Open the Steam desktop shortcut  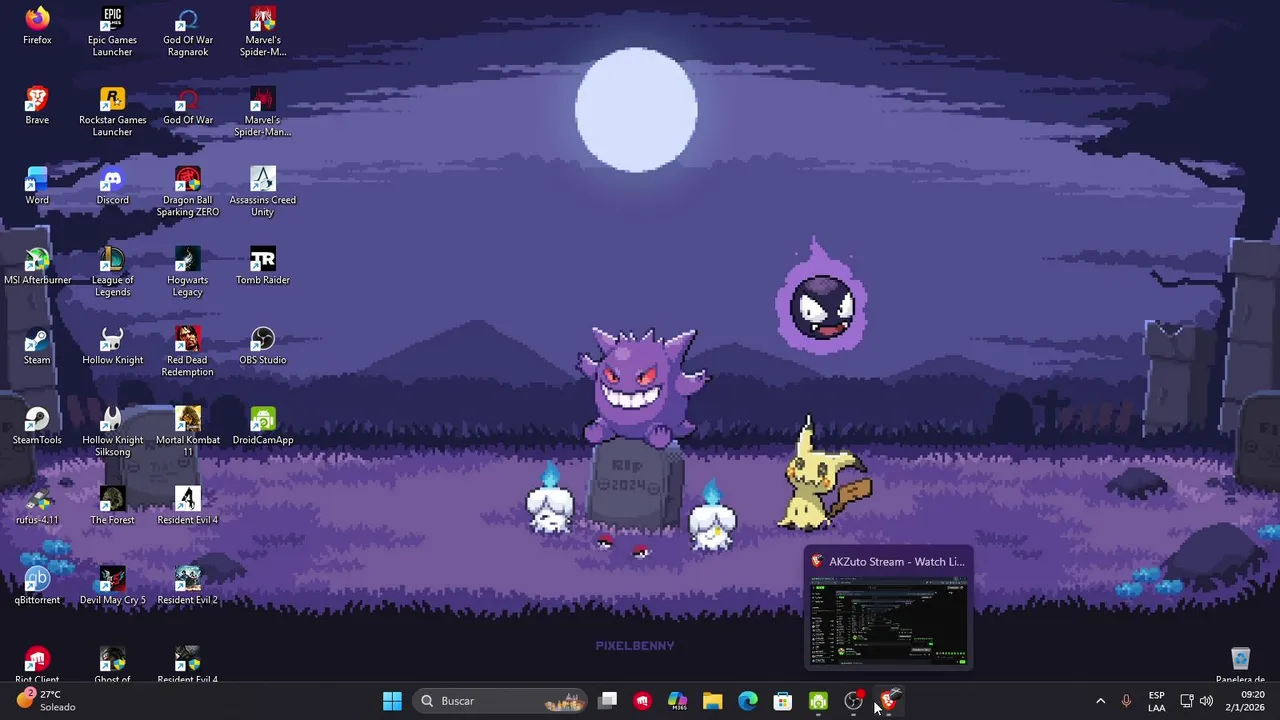(37, 346)
